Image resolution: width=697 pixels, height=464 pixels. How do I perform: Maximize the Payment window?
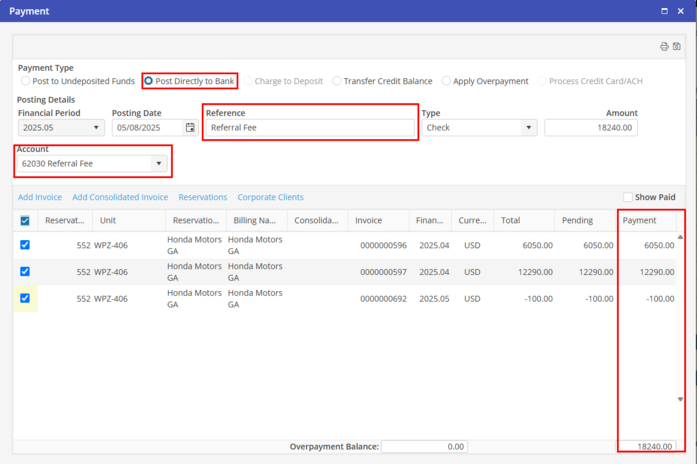point(665,11)
